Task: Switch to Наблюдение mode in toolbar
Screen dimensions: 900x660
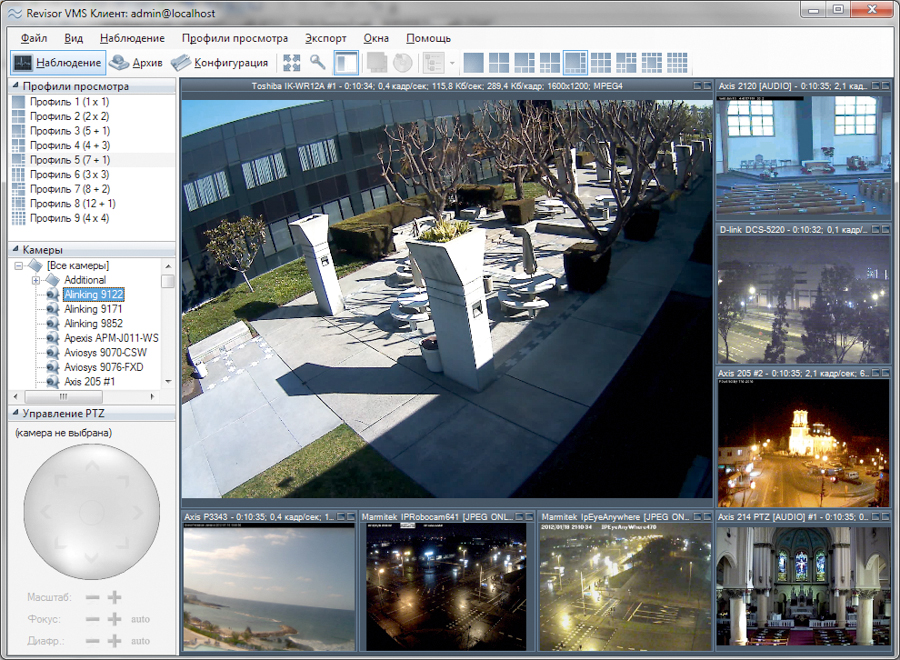Action: click(58, 63)
